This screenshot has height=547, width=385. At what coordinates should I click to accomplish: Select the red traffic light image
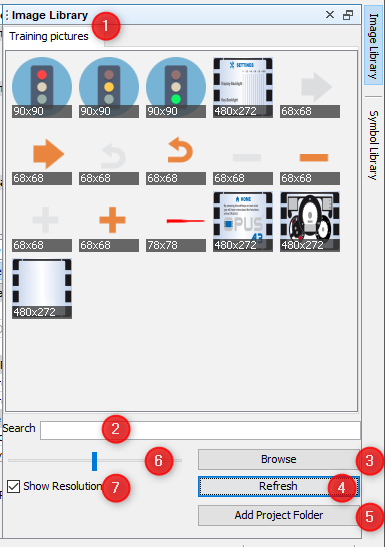[x=42, y=88]
